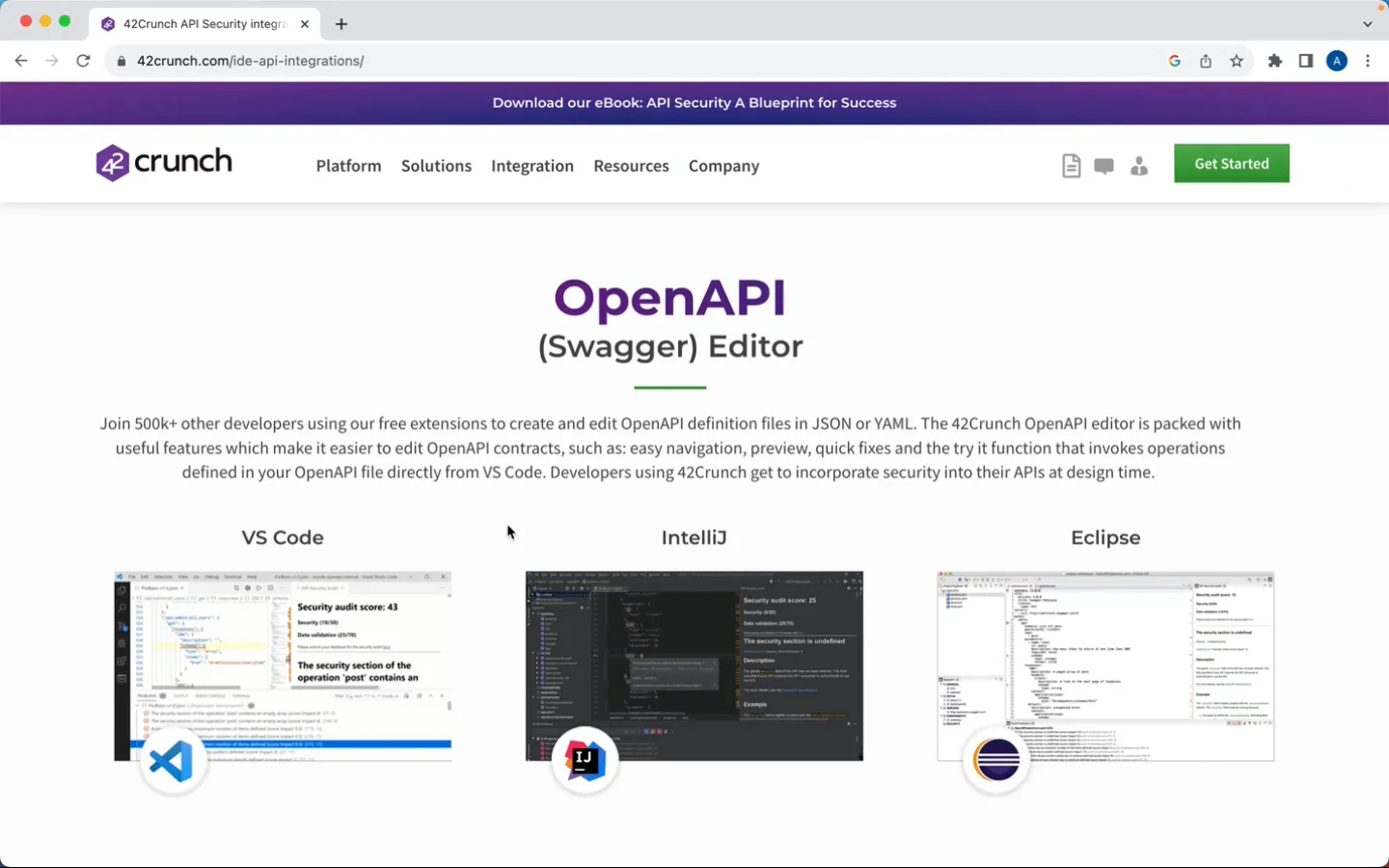Click the Eclipse heading
The image size is (1389, 868).
coord(1105,538)
